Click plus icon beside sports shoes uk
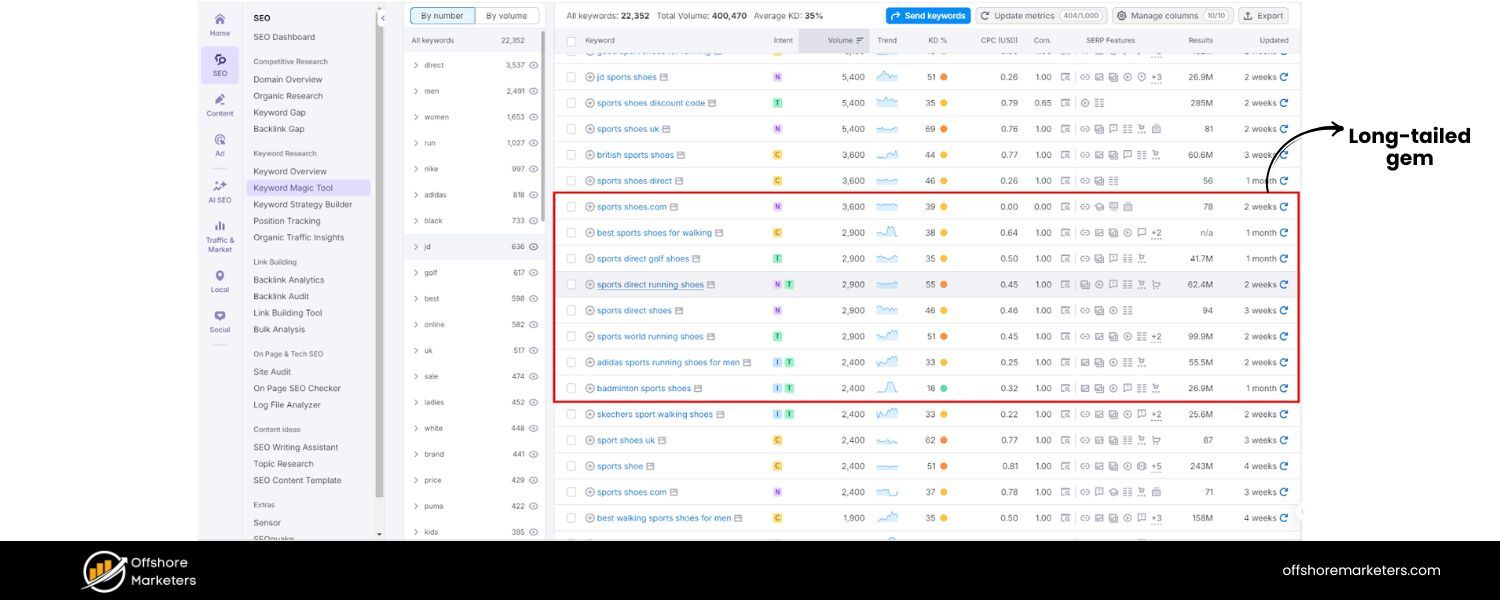1500x600 pixels. click(x=590, y=129)
